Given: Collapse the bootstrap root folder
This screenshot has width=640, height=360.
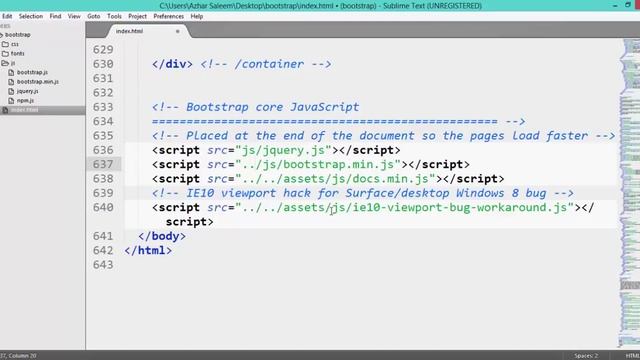Looking at the screenshot, I should [x=2, y=35].
